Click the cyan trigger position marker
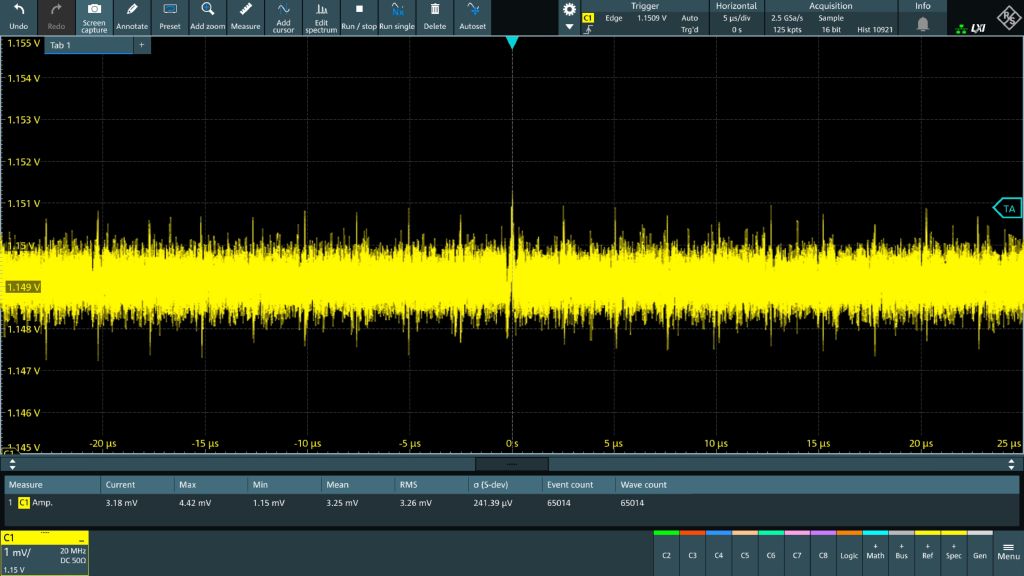The width and height of the screenshot is (1024, 576). 513,42
